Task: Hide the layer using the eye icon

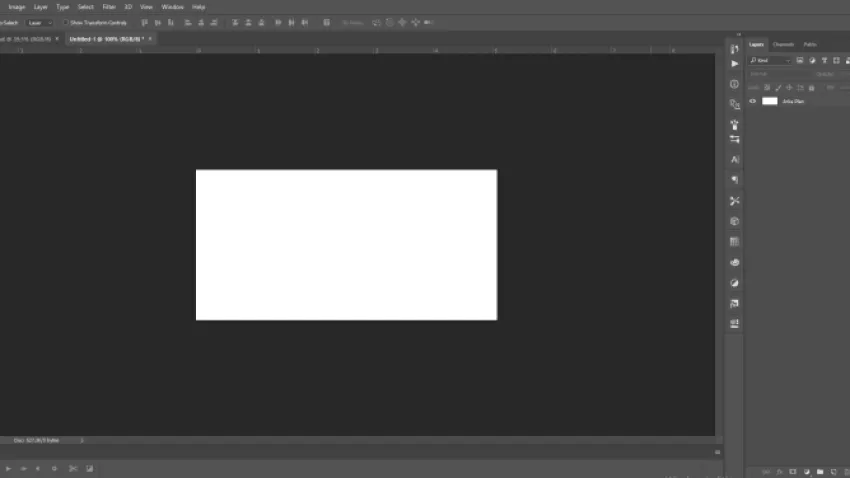Action: coord(753,101)
